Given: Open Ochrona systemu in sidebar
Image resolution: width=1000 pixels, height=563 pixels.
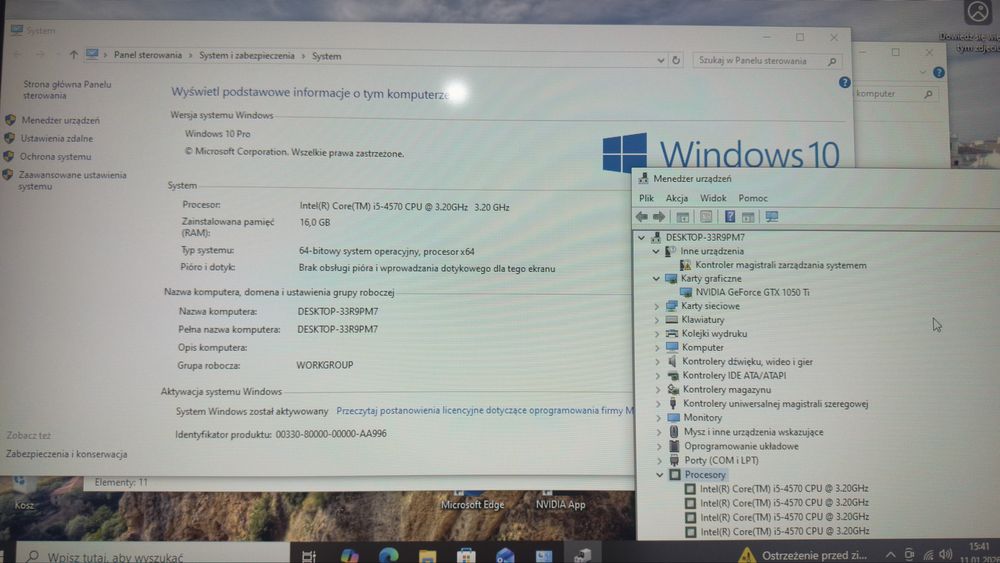Looking at the screenshot, I should [x=55, y=156].
